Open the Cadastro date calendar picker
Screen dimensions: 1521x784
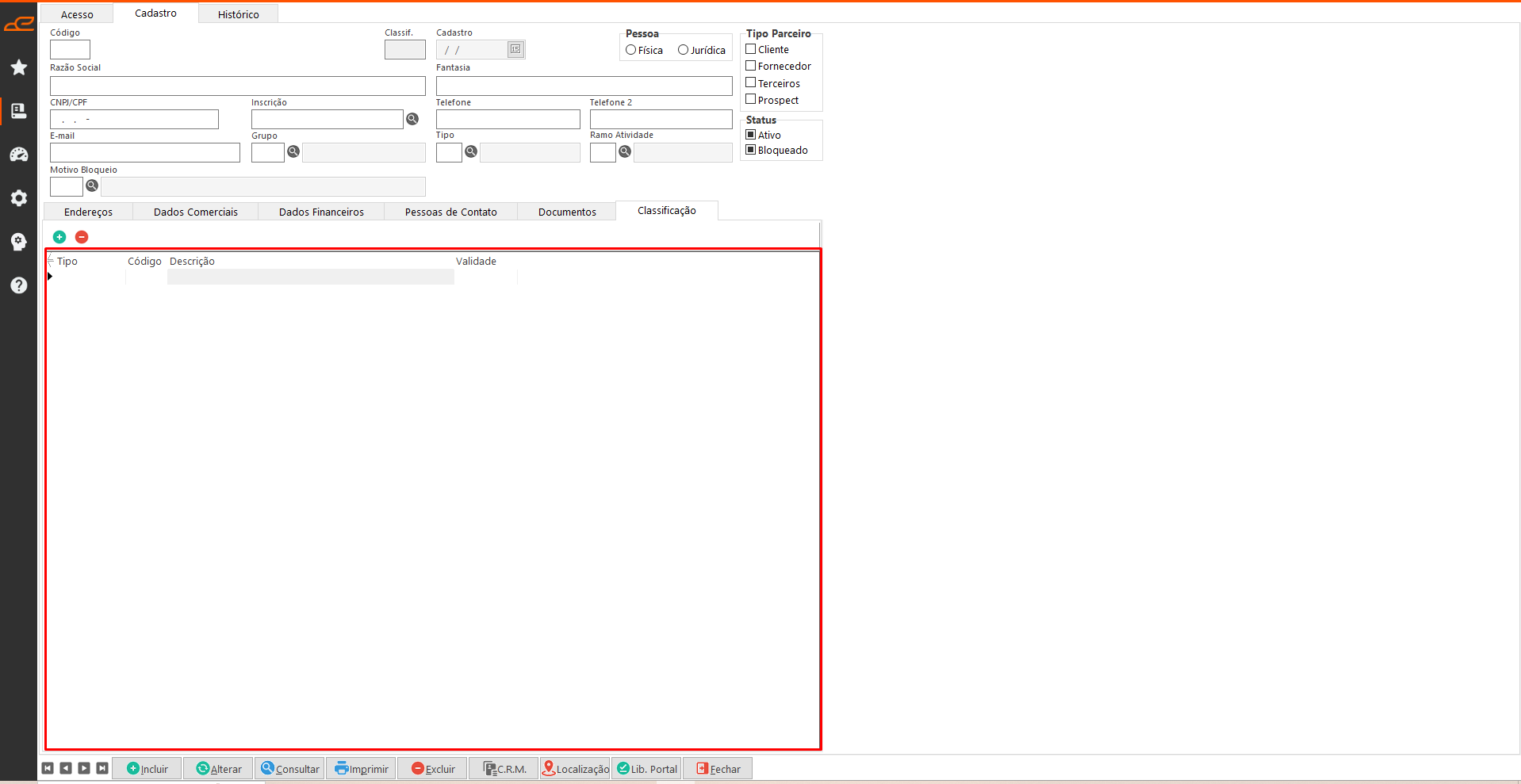[x=515, y=49]
